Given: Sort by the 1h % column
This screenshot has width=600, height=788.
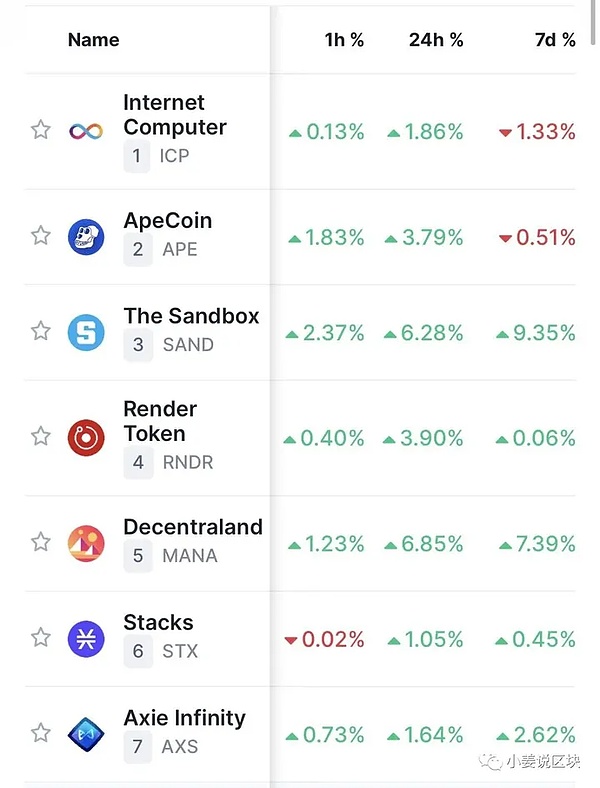Looking at the screenshot, I should tap(344, 40).
